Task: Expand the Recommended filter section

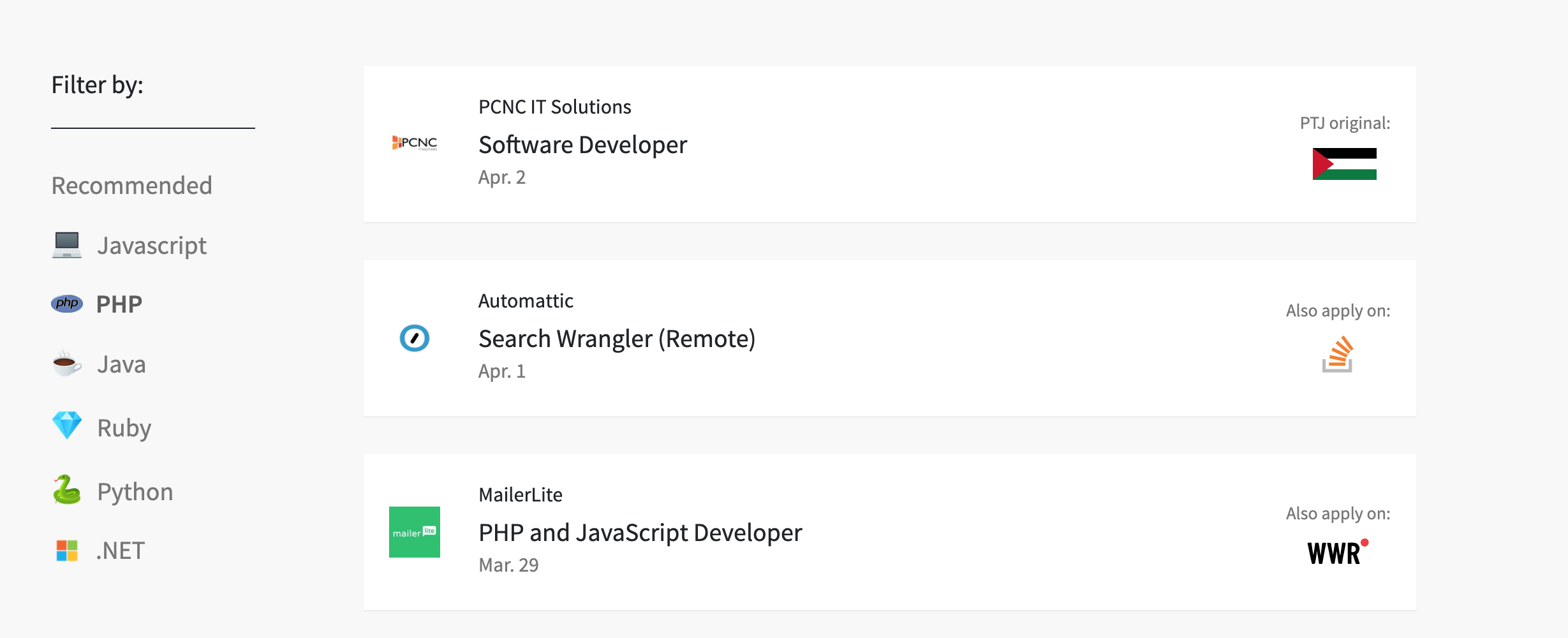Action: point(132,185)
